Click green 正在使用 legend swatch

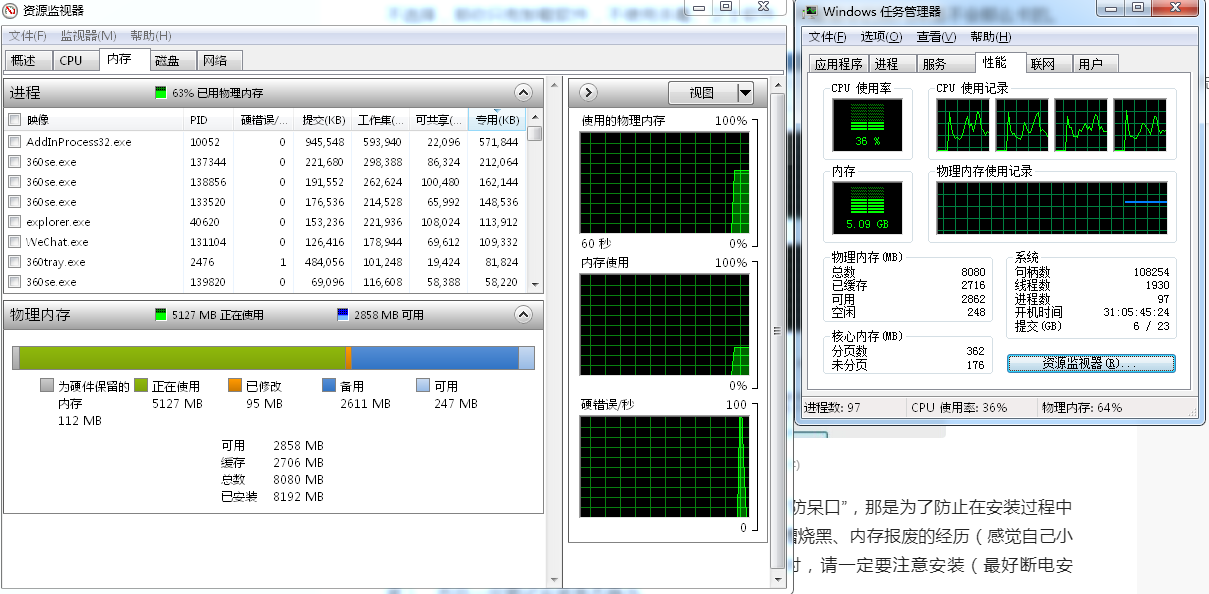click(x=141, y=386)
